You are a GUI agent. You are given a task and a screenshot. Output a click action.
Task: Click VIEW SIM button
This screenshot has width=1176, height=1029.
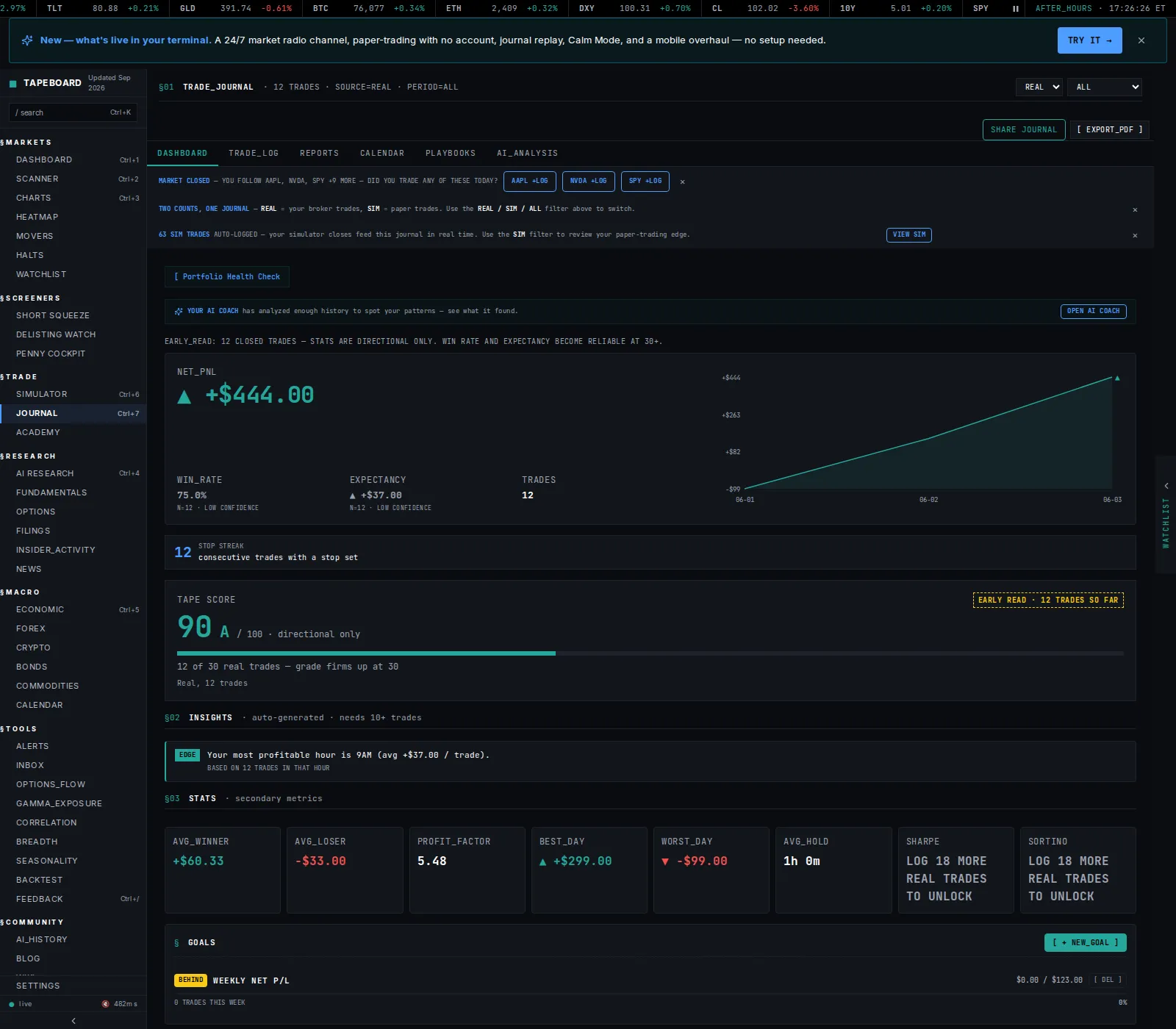[909, 234]
